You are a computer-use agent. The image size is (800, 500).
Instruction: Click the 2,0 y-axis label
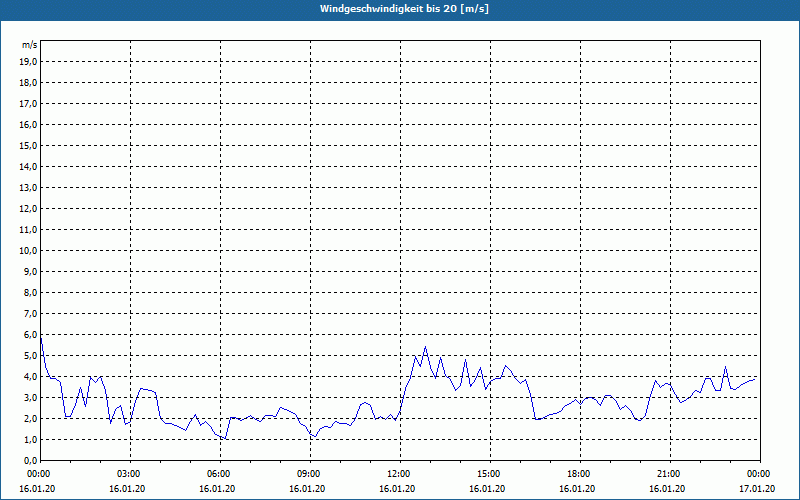click(x=30, y=418)
